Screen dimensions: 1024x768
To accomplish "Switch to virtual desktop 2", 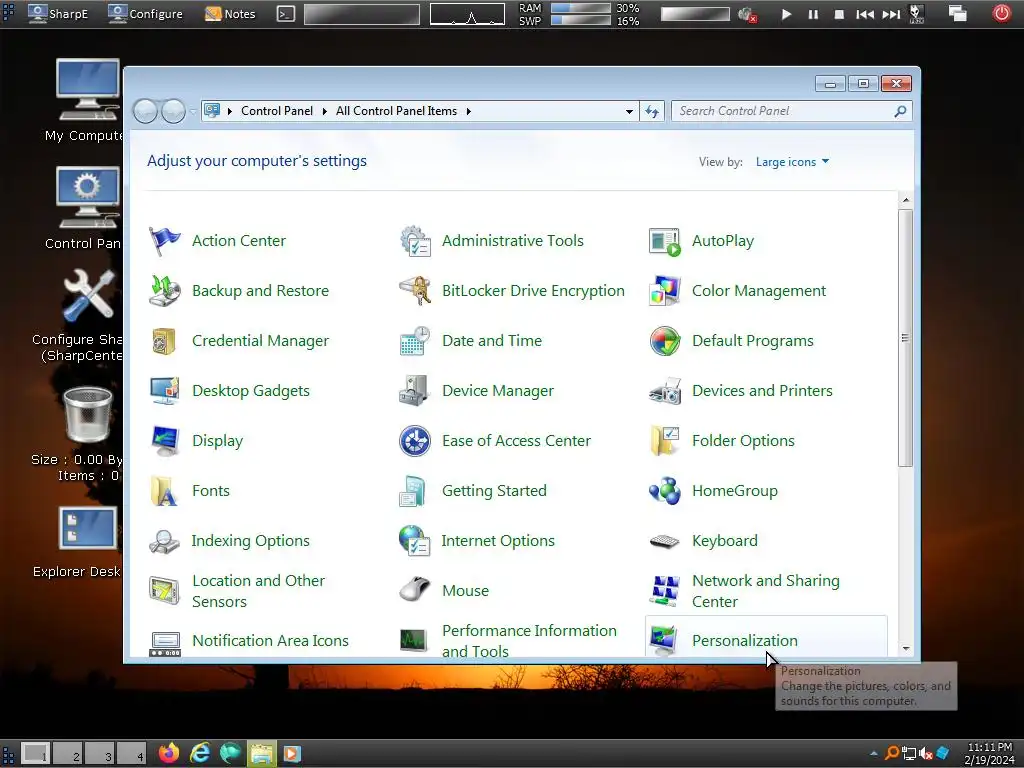I will point(68,754).
